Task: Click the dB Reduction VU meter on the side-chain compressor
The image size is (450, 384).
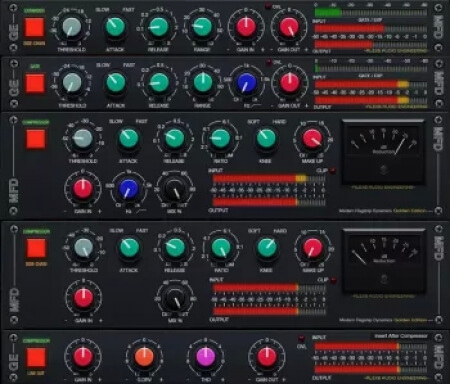Action: click(x=384, y=260)
